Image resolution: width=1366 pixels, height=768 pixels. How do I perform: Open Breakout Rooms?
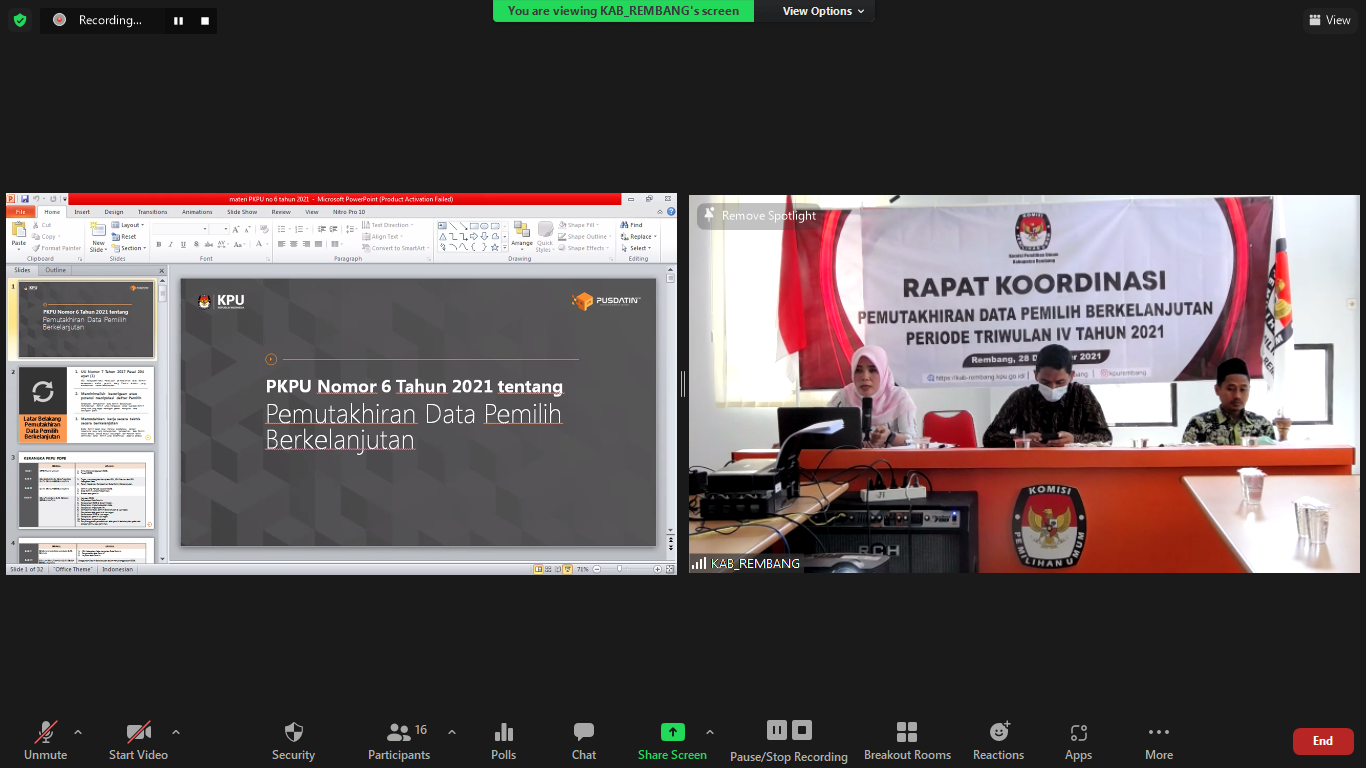907,741
